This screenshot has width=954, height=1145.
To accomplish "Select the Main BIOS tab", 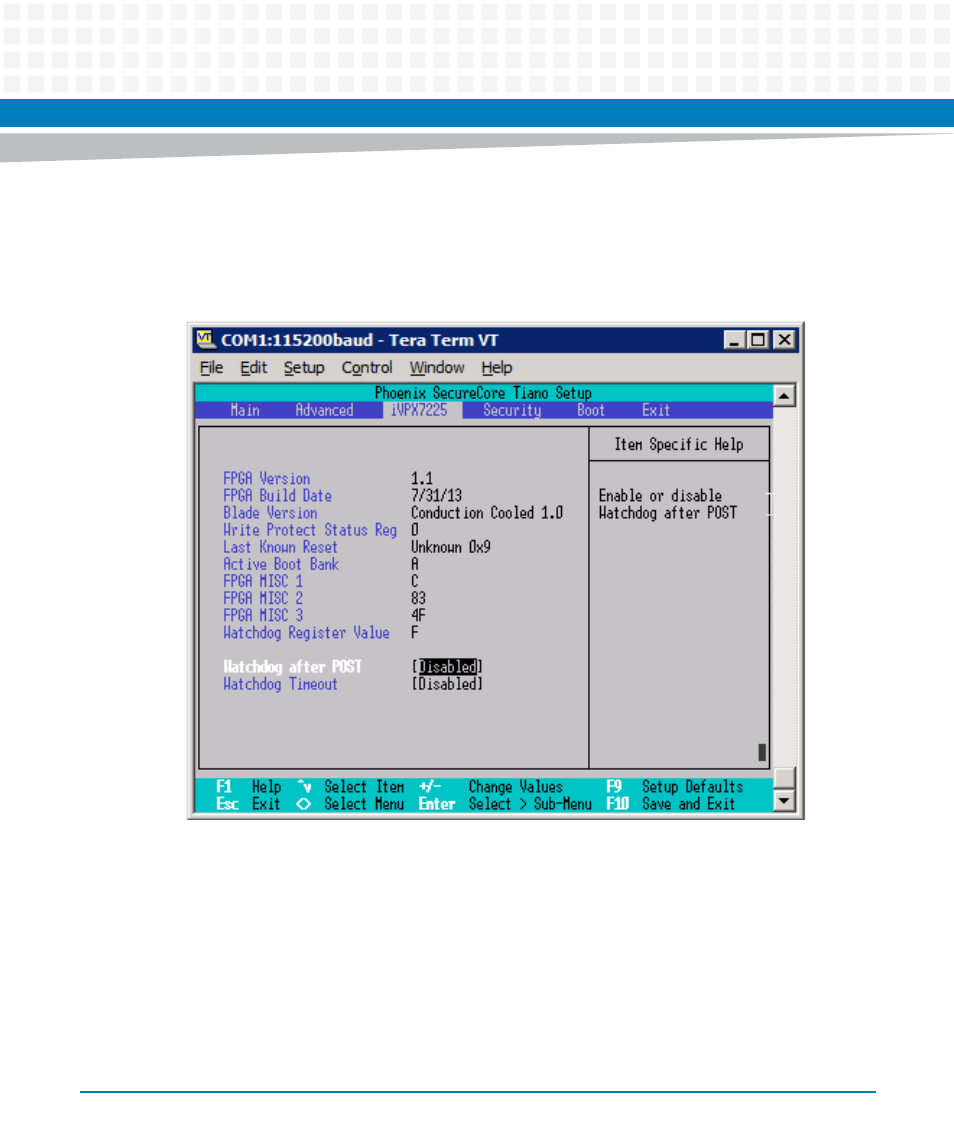I will coord(245,410).
